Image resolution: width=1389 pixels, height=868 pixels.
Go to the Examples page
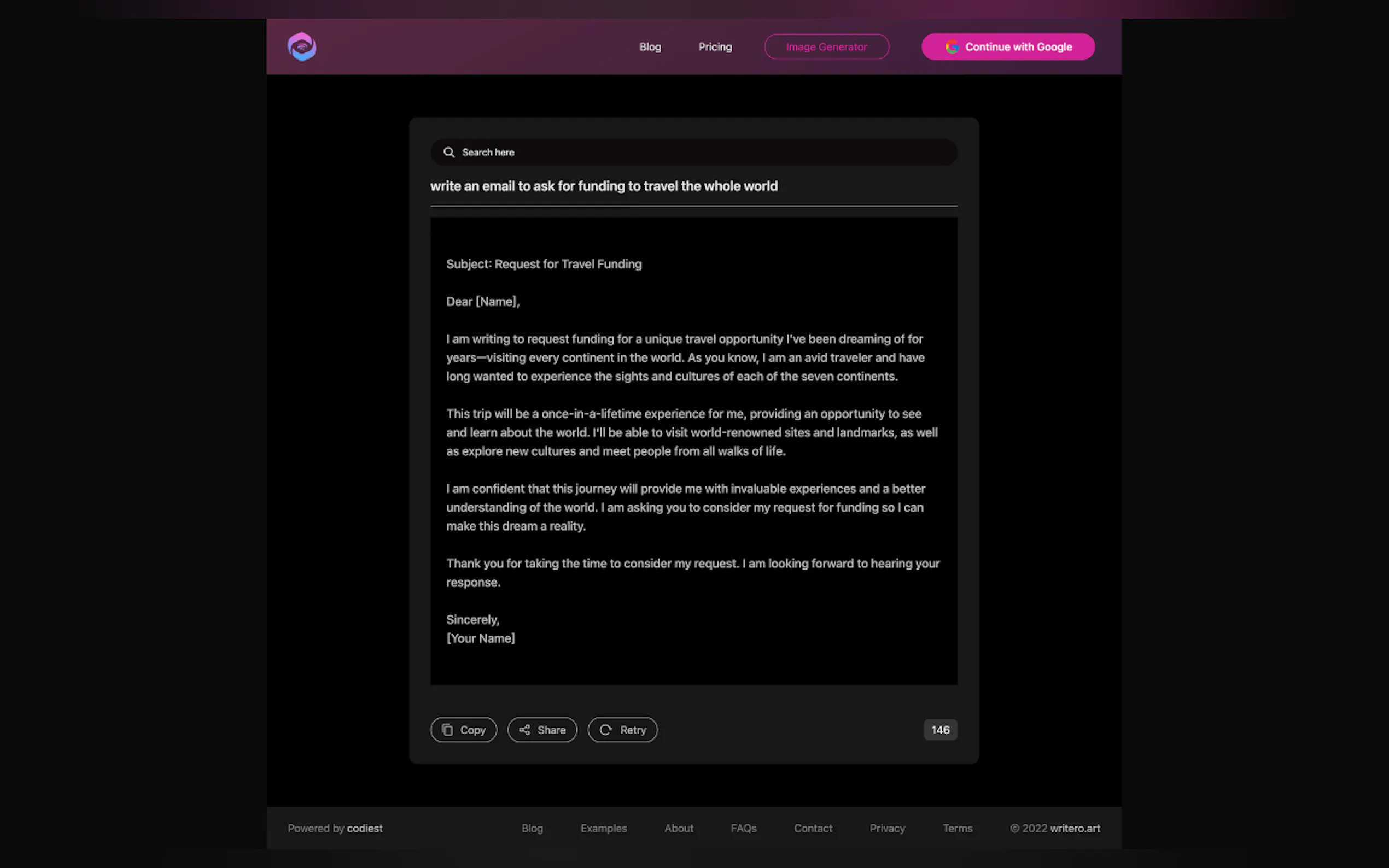click(603, 829)
